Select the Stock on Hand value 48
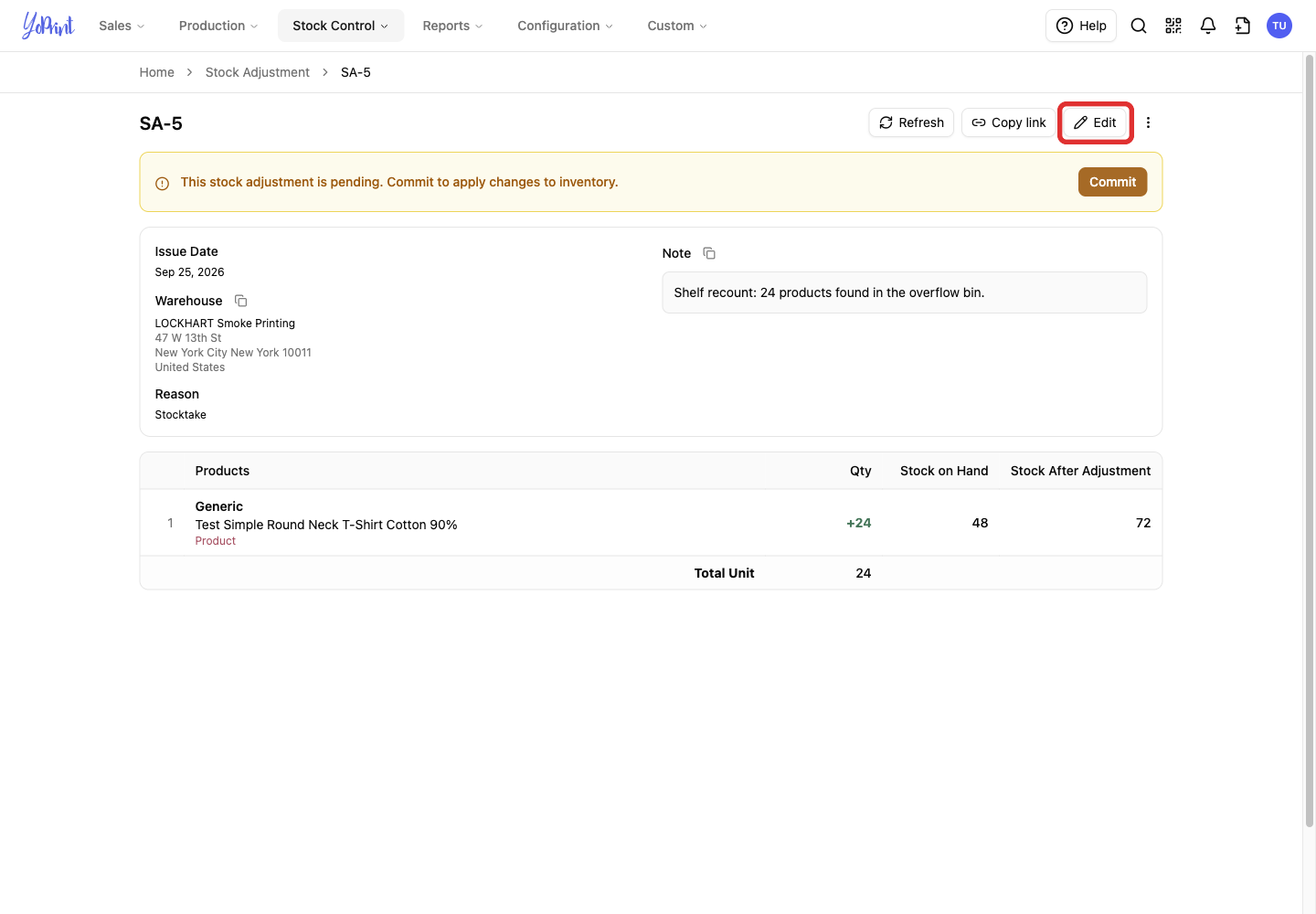Image resolution: width=1316 pixels, height=914 pixels. tap(980, 523)
